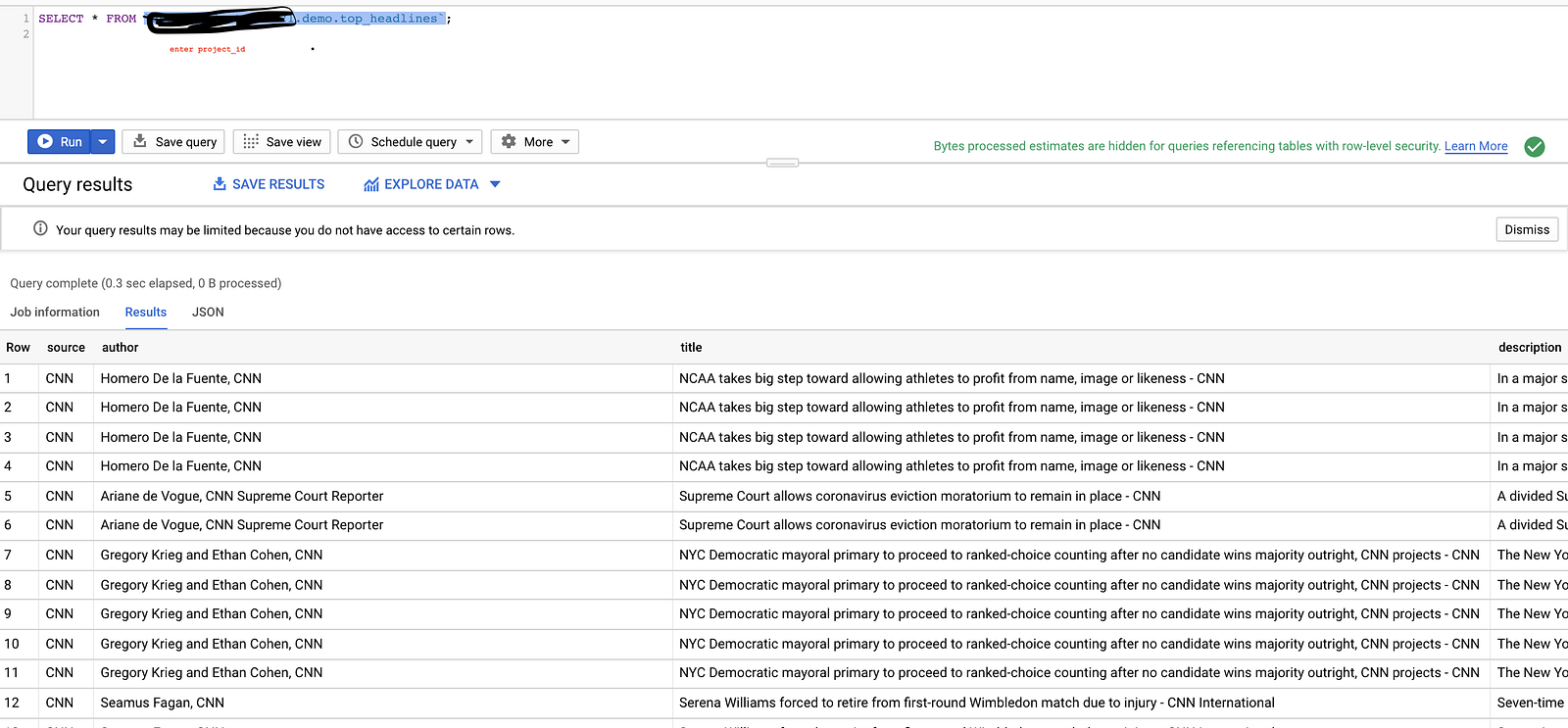Image resolution: width=1568 pixels, height=728 pixels.
Task: Open the Learn More link
Action: click(x=1476, y=146)
